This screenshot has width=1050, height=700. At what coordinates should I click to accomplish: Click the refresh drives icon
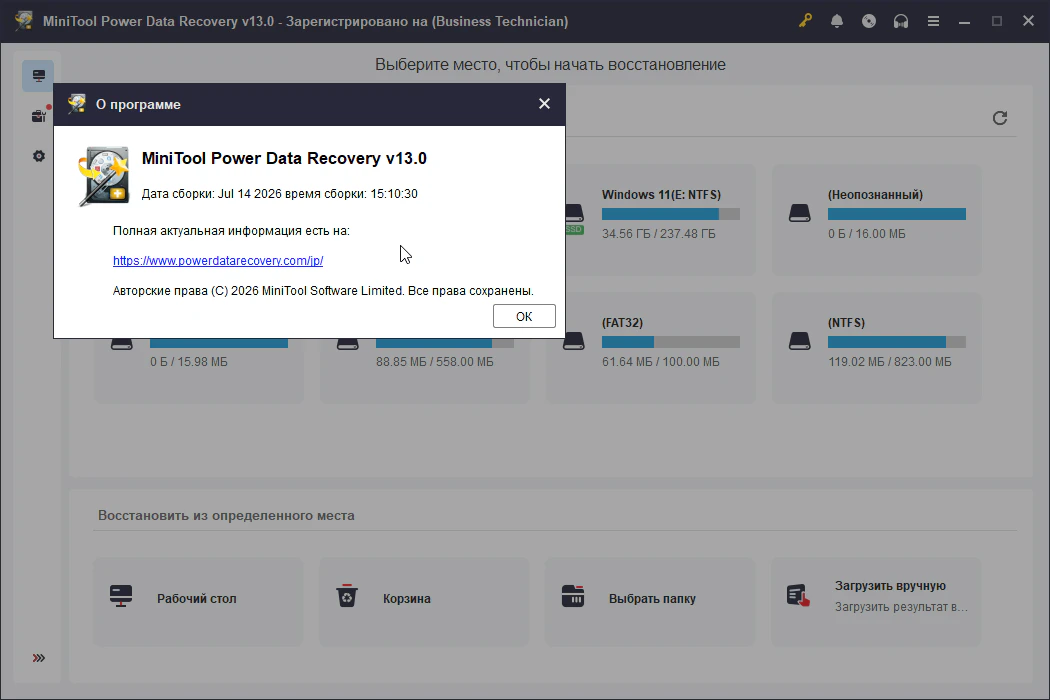tap(1000, 118)
